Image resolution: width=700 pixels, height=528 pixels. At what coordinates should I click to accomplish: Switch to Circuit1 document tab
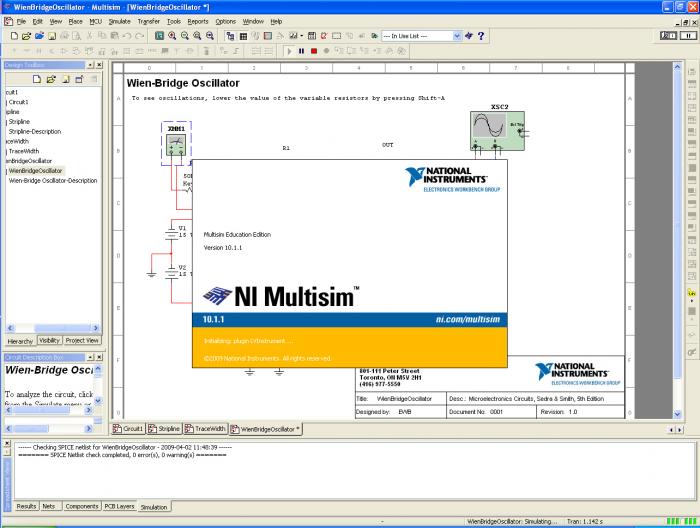point(129,428)
